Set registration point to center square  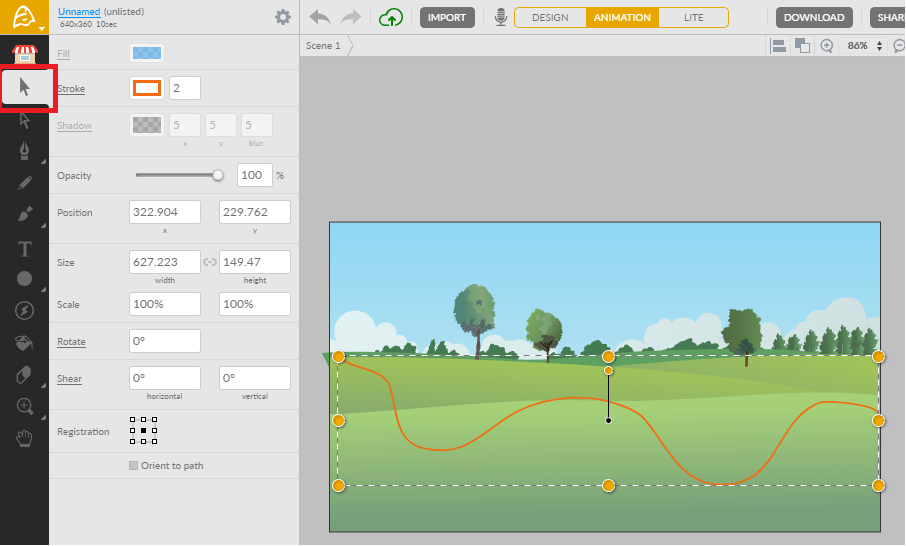pos(143,431)
